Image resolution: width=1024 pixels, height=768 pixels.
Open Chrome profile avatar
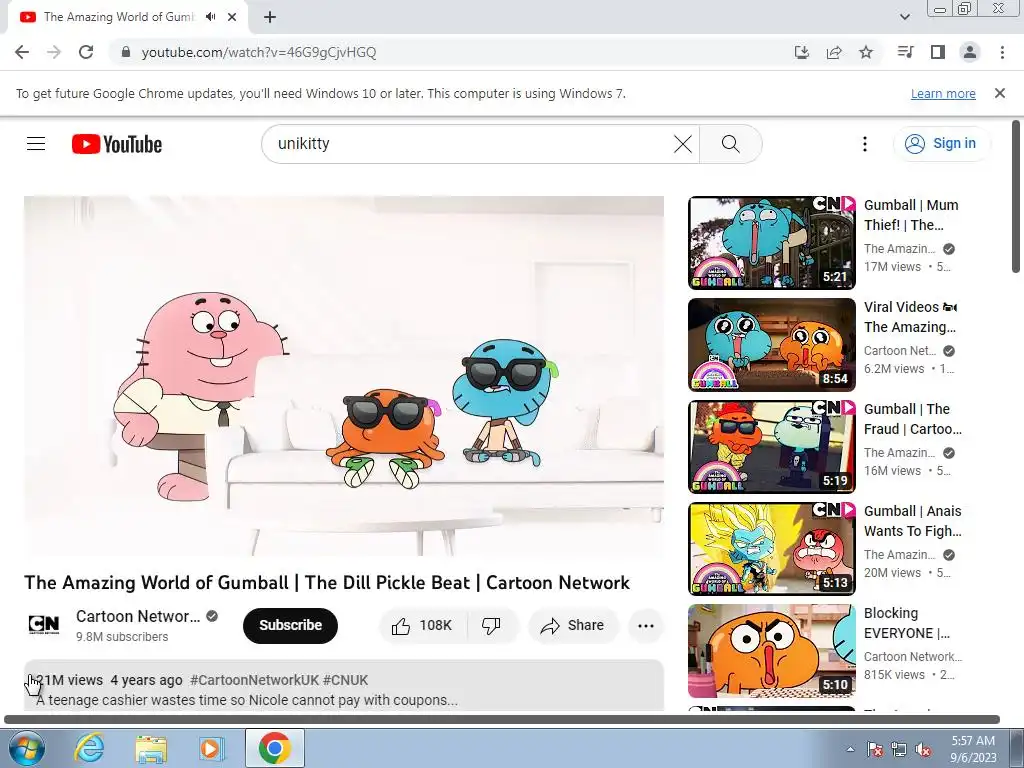click(x=970, y=52)
